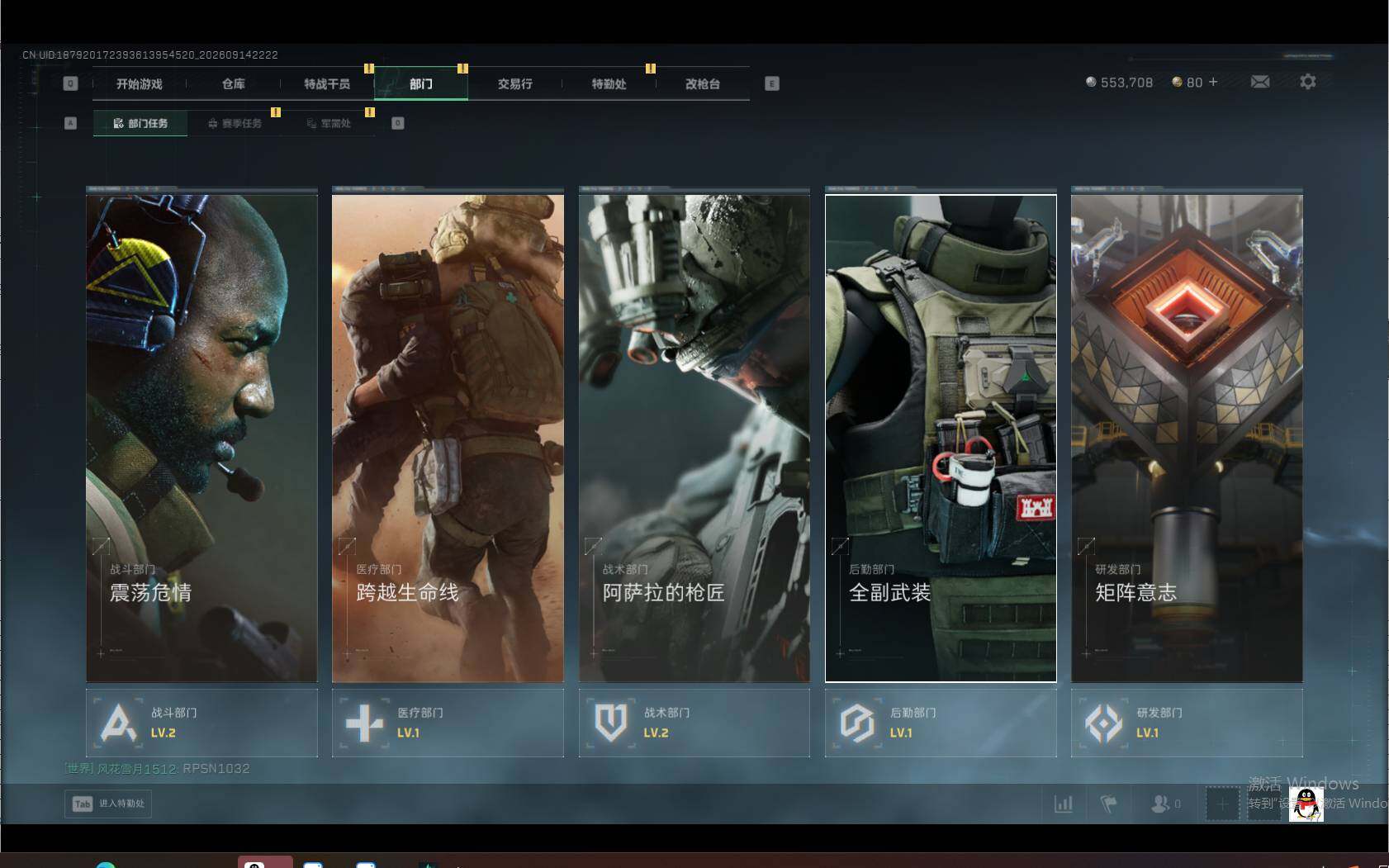Click the combat department A emblem icon
1389x868 pixels.
(x=118, y=723)
